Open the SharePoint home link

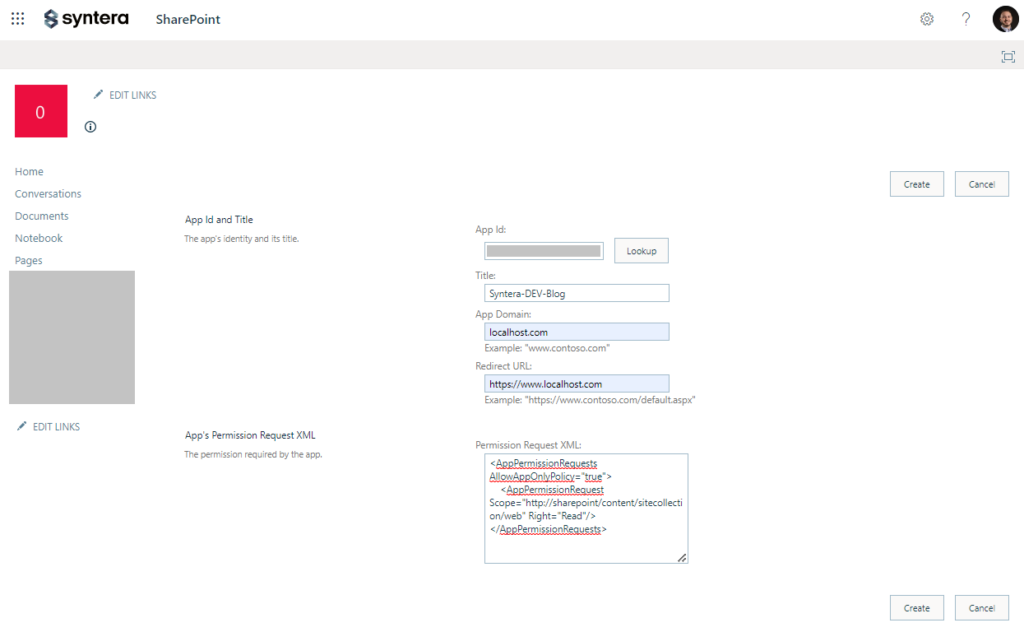pos(188,20)
